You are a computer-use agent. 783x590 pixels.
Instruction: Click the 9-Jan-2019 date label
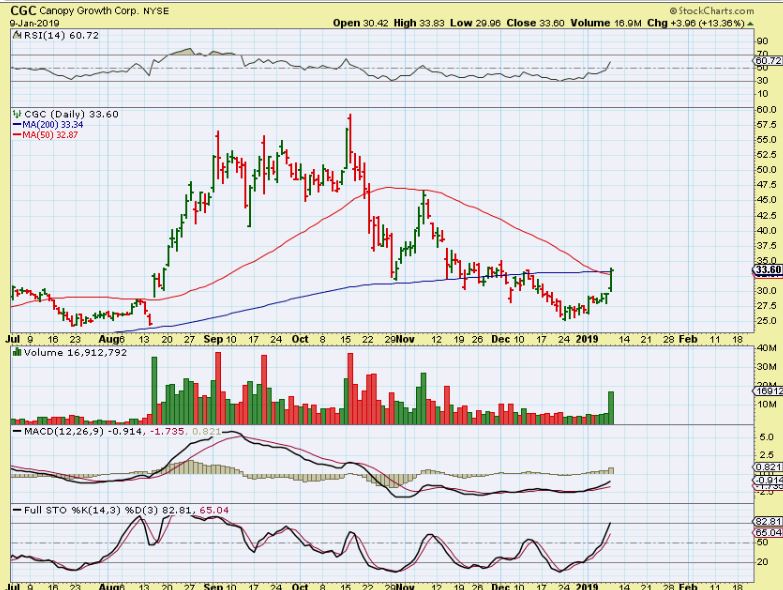(34, 23)
